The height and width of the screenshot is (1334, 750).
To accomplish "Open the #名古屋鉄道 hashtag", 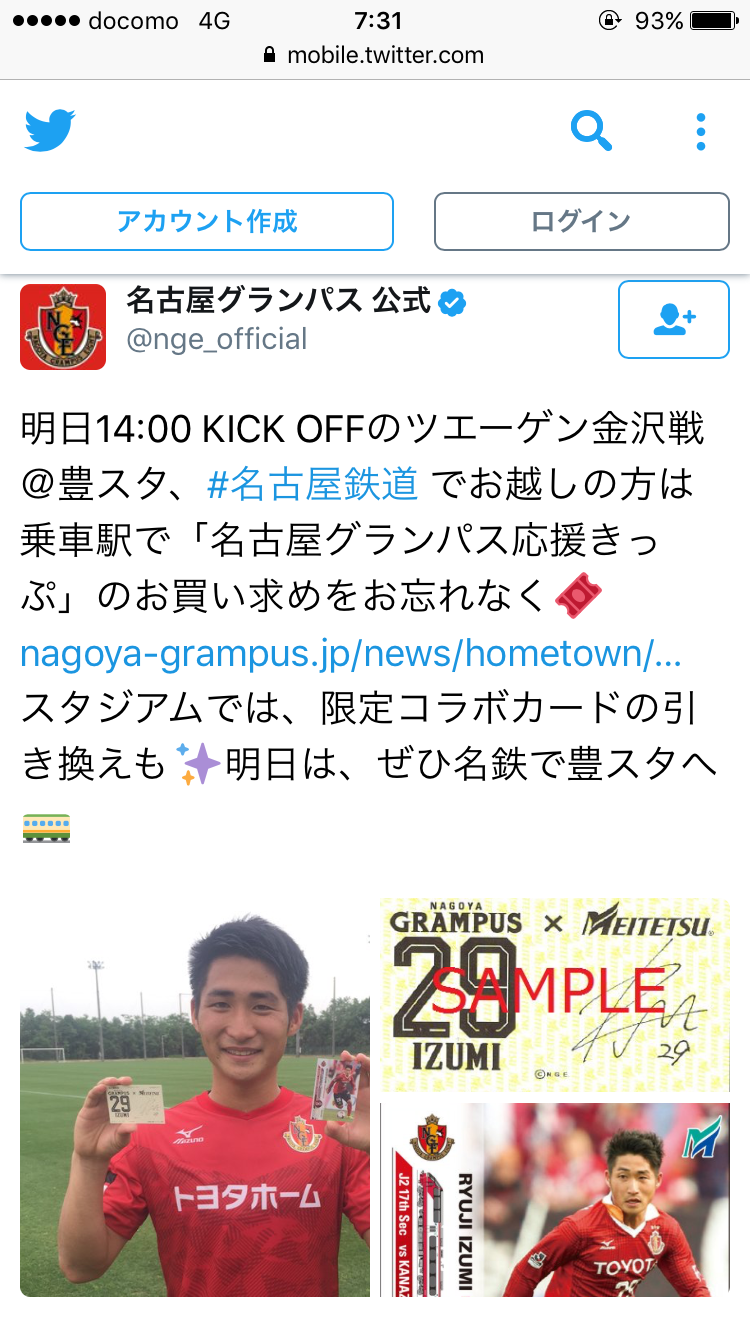I will 312,485.
